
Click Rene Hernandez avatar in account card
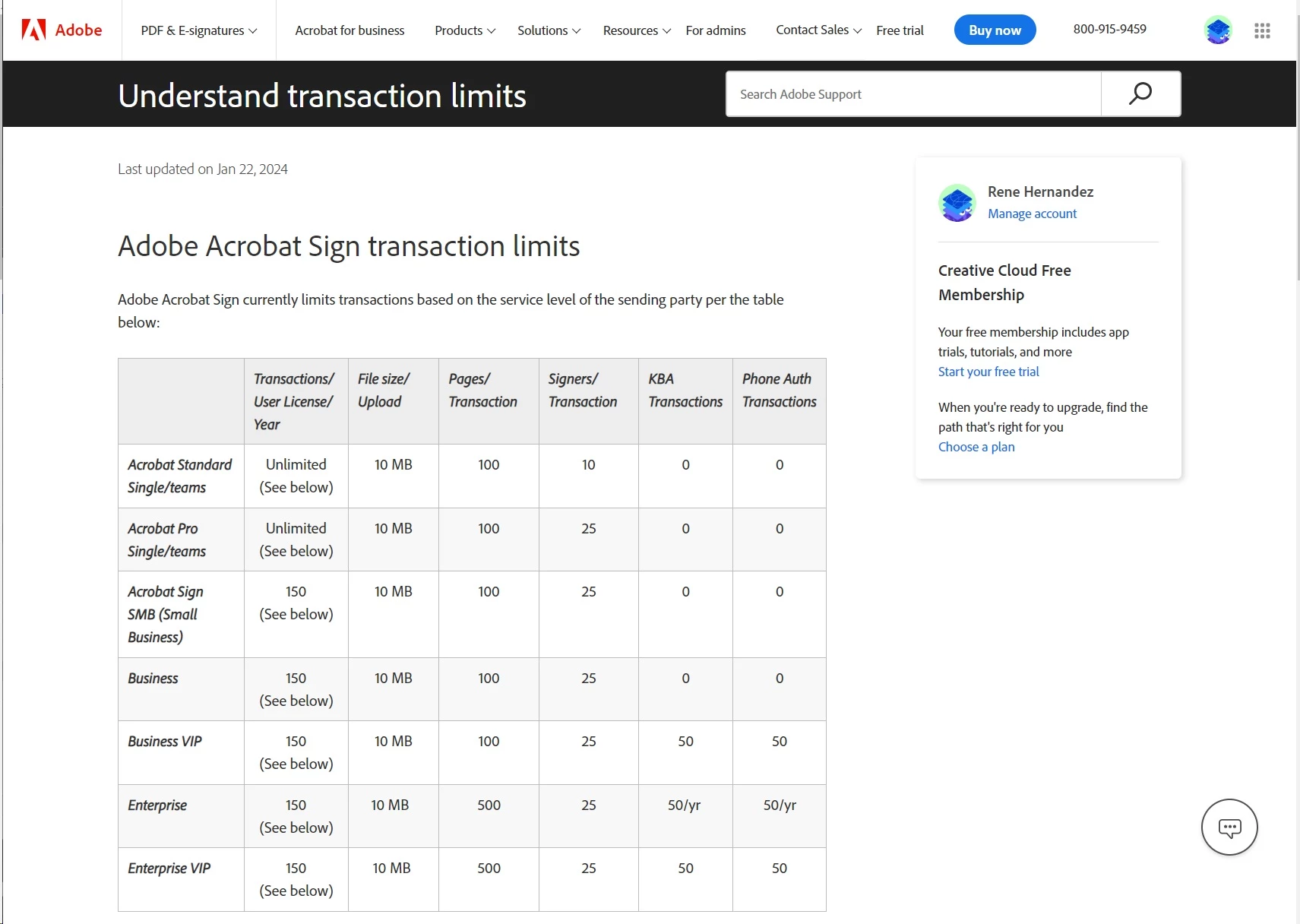957,203
